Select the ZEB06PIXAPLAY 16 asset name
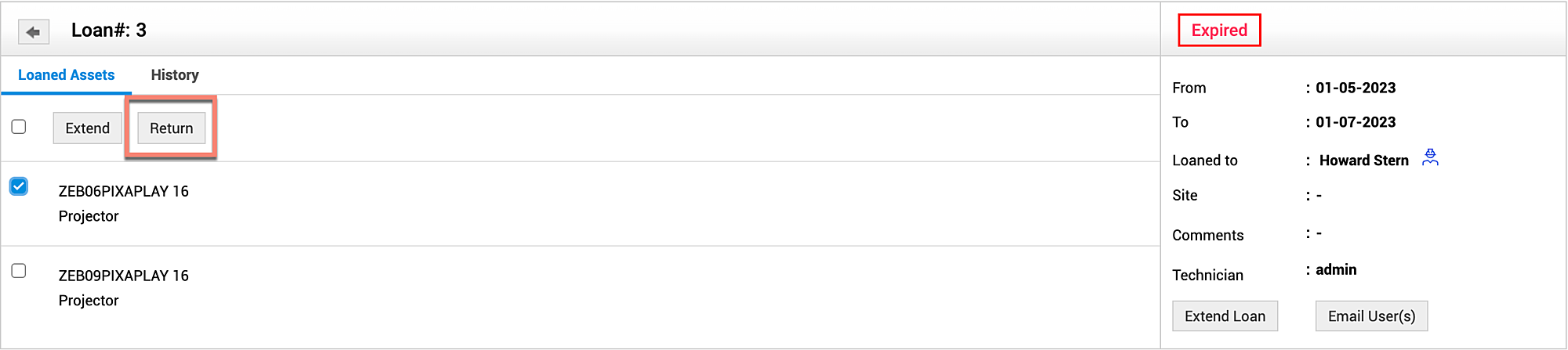Screen dimensions: 1568x350 click(124, 191)
